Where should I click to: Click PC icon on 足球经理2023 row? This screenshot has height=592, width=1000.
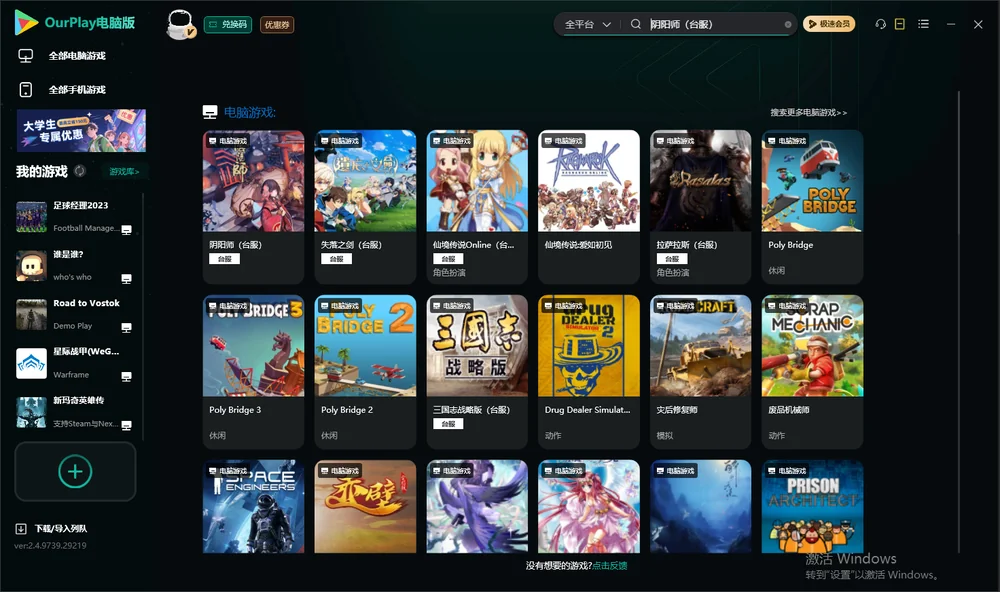[126, 230]
